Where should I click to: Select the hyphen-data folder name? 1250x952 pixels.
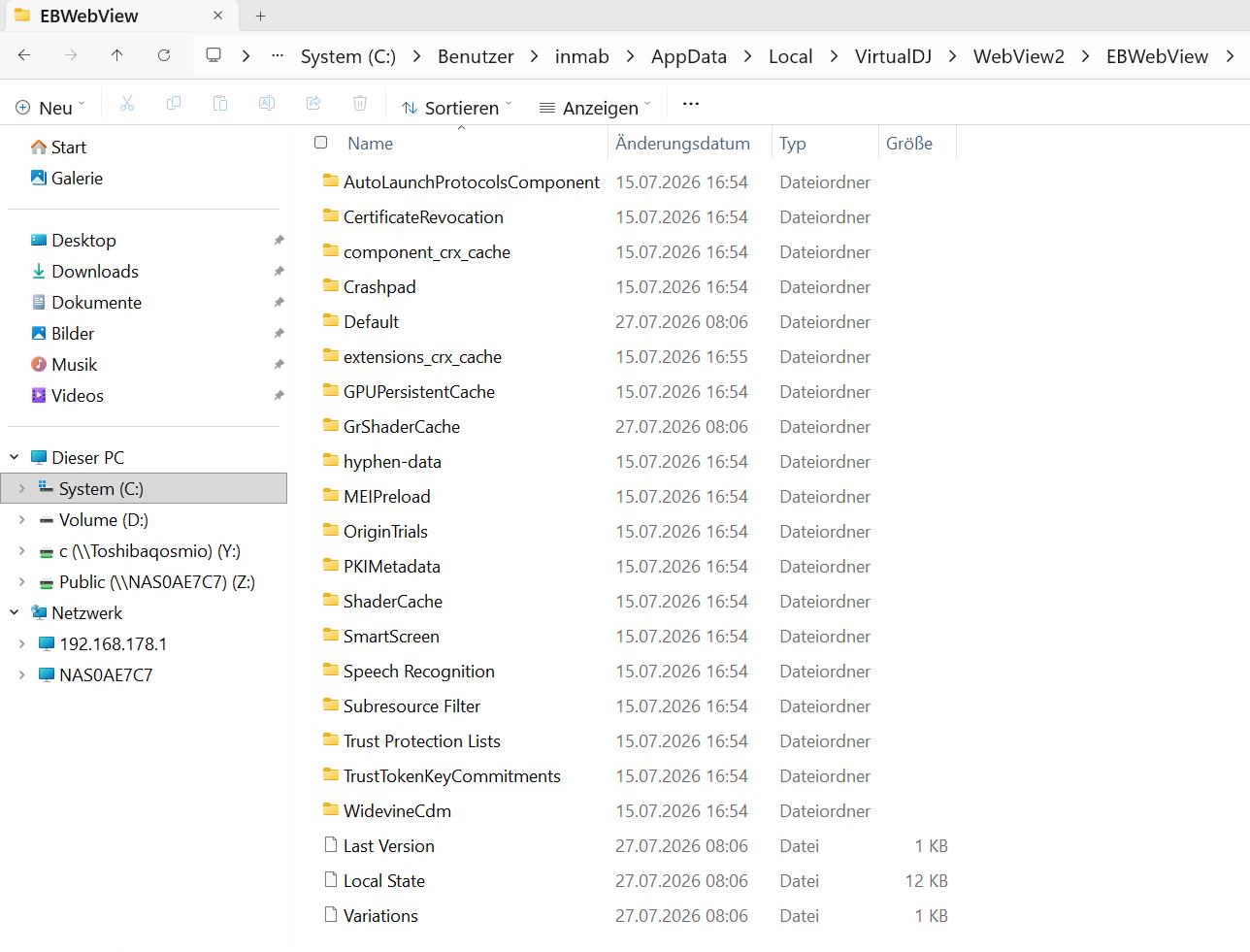392,462
